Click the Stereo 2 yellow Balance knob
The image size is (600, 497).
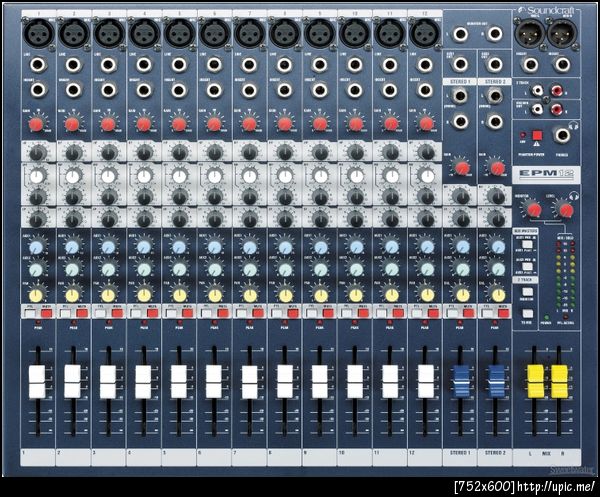pos(498,295)
